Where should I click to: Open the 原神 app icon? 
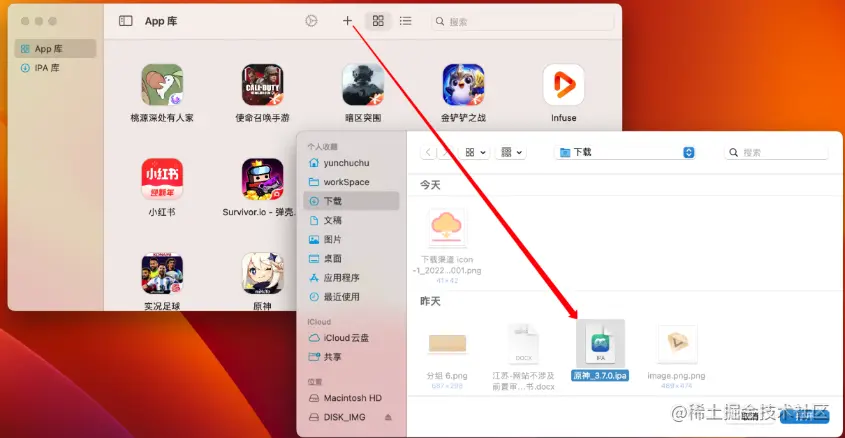262,274
